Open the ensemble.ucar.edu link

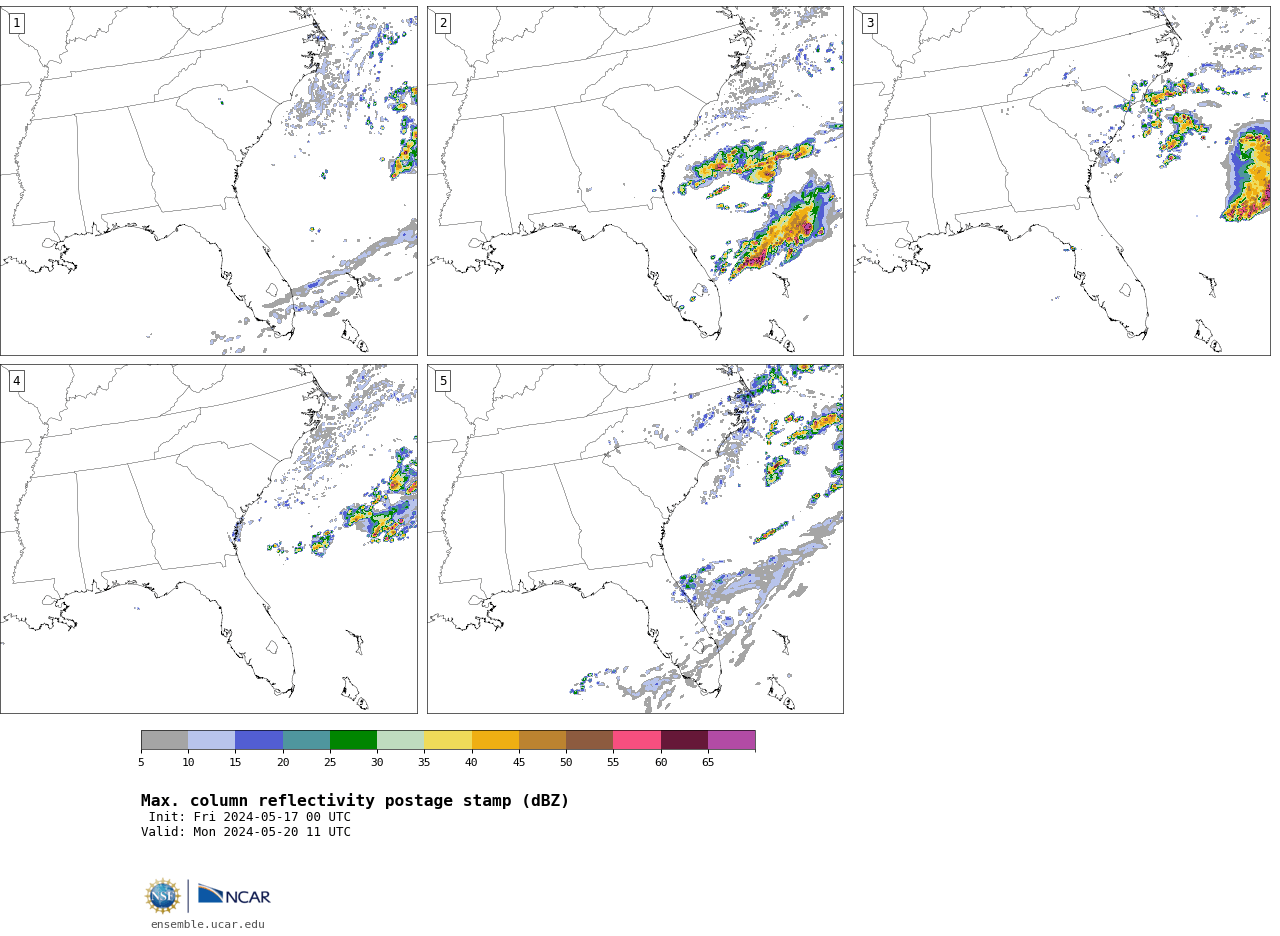click(x=208, y=924)
